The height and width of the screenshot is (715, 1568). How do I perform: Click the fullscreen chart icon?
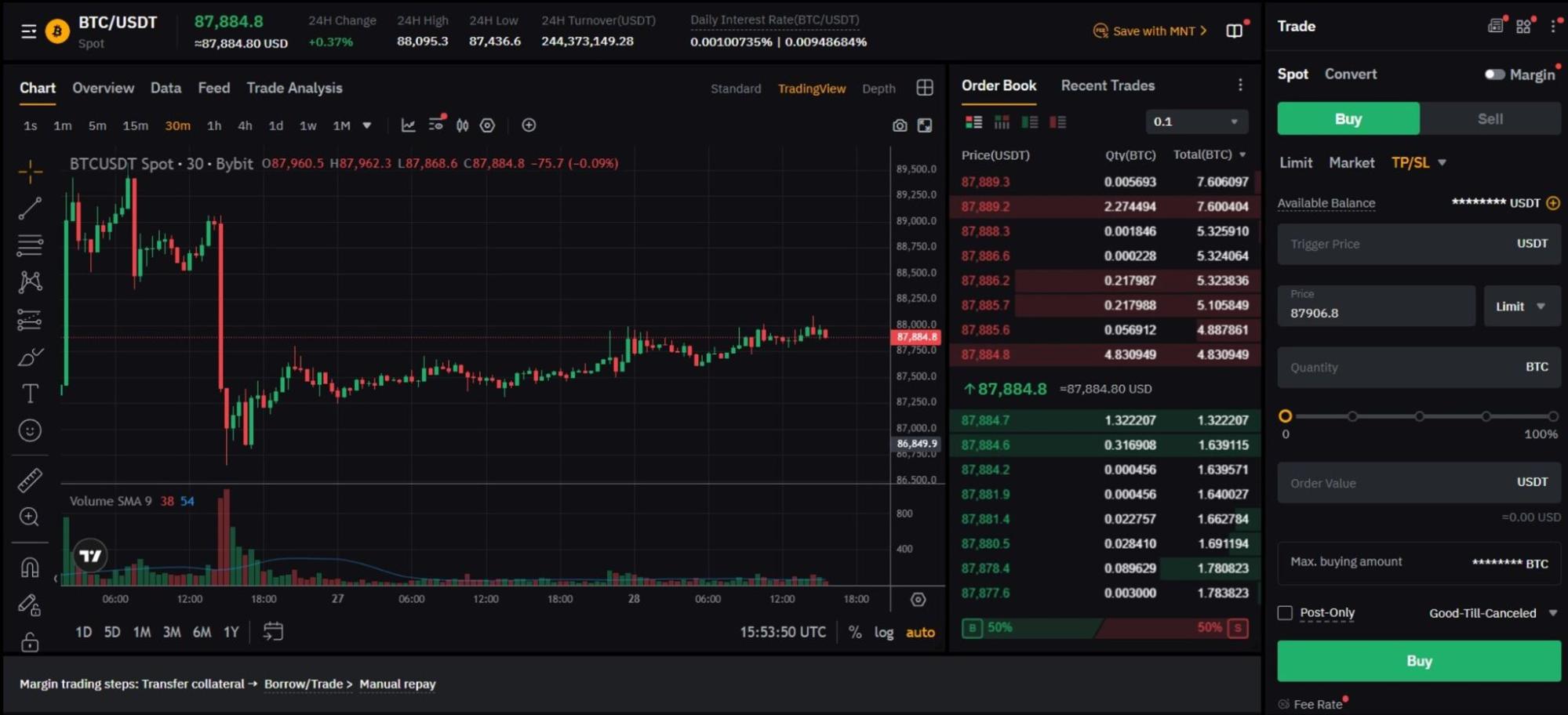click(925, 125)
